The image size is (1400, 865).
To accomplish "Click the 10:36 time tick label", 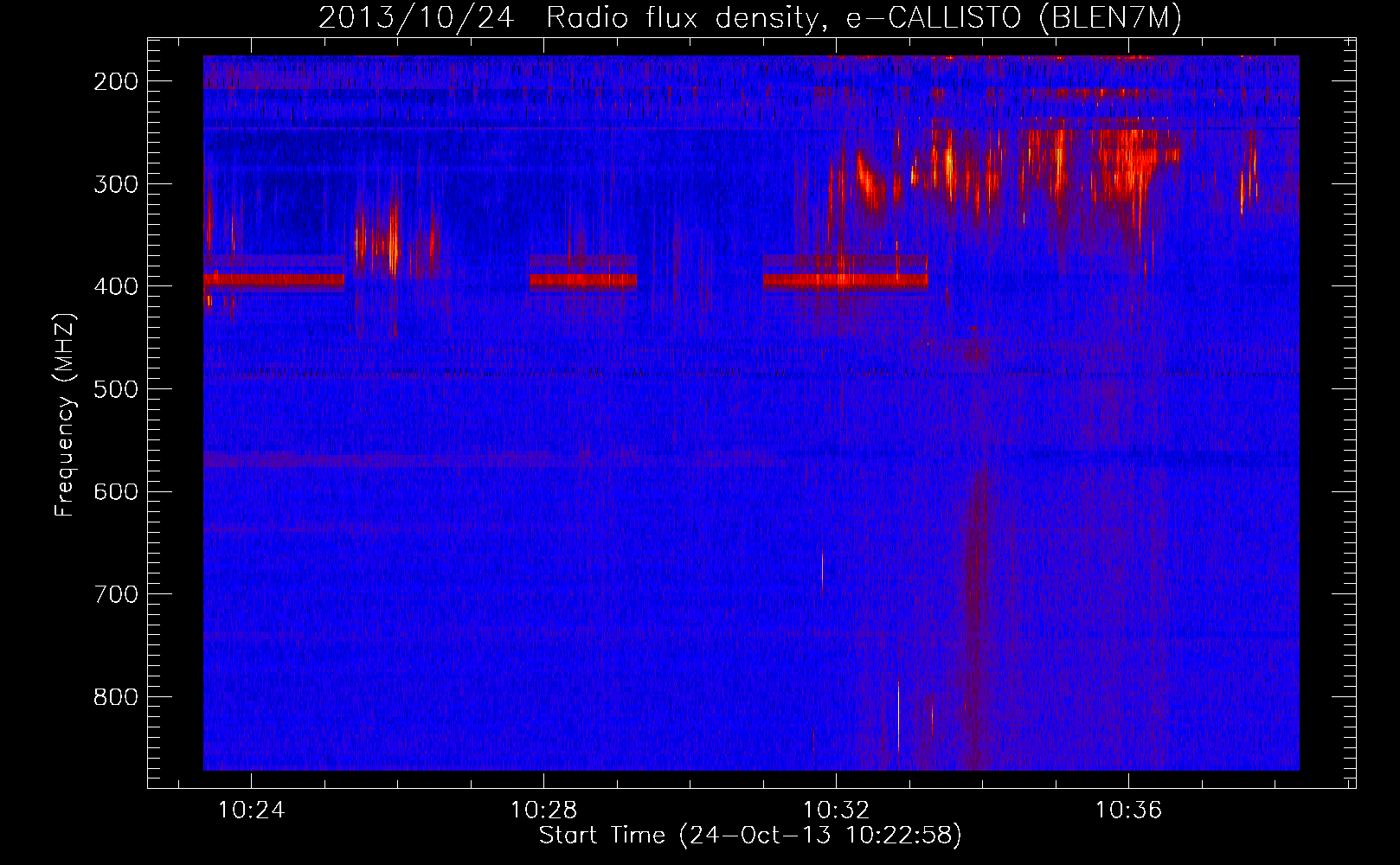I will 1128,811.
